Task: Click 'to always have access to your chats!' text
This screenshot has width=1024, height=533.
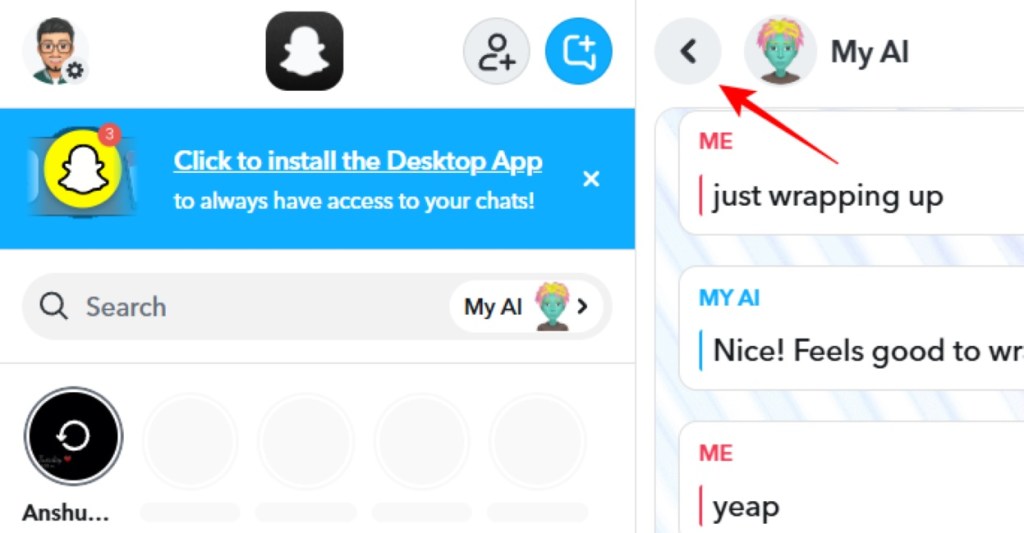Action: point(354,201)
